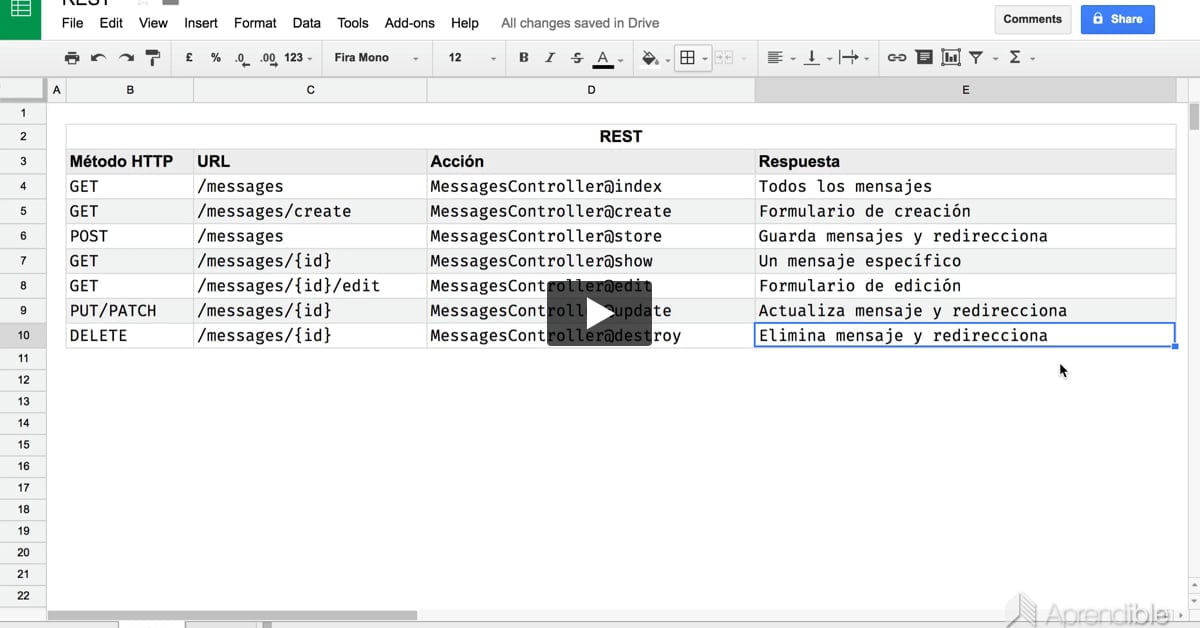Open the fill color bucket

coord(654,58)
